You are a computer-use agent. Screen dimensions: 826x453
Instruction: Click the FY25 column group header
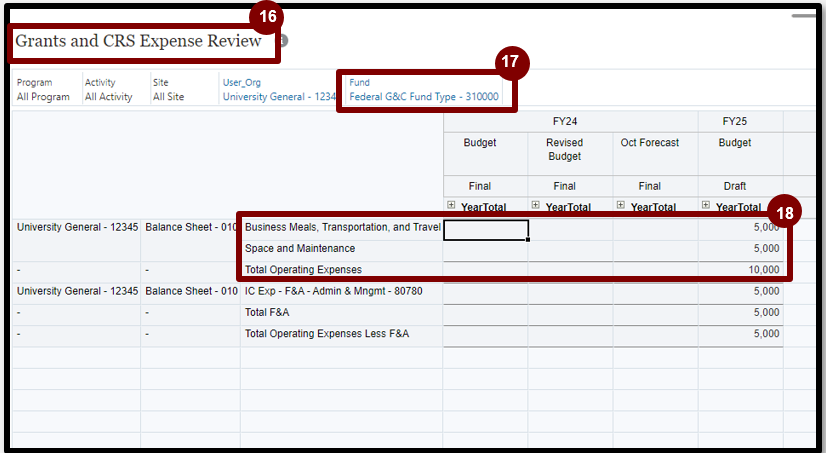tap(734, 122)
